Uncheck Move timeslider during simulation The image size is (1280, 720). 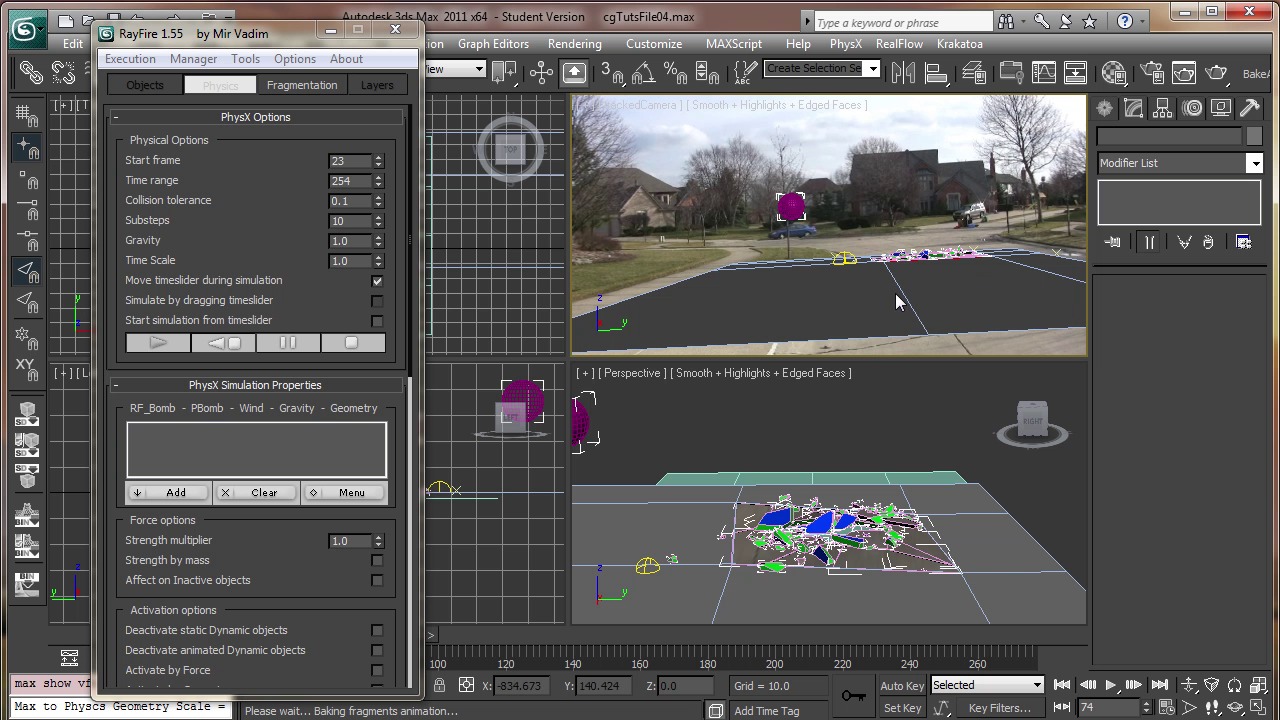[x=377, y=281]
